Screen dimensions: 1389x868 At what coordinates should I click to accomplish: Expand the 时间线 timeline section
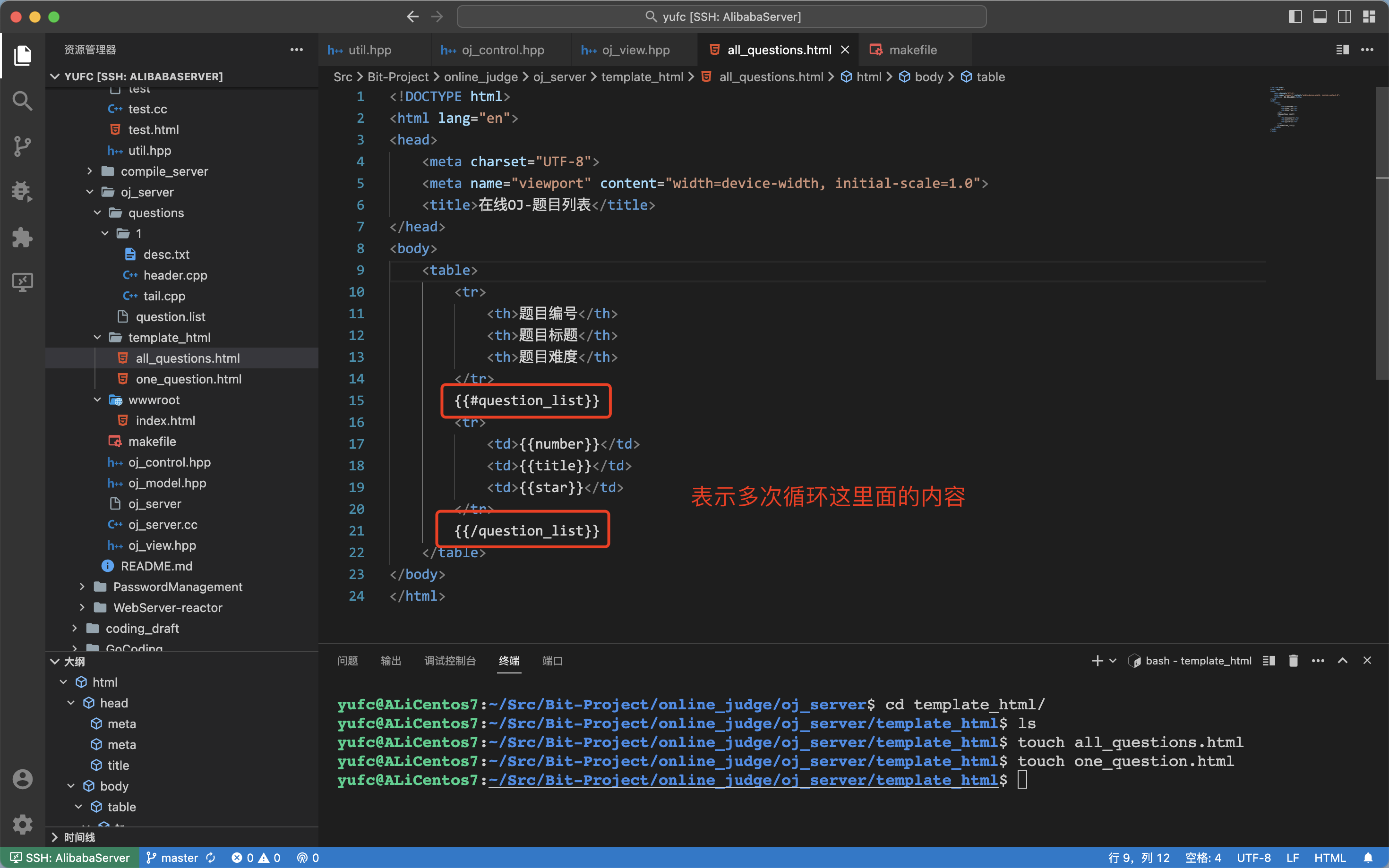(181, 837)
